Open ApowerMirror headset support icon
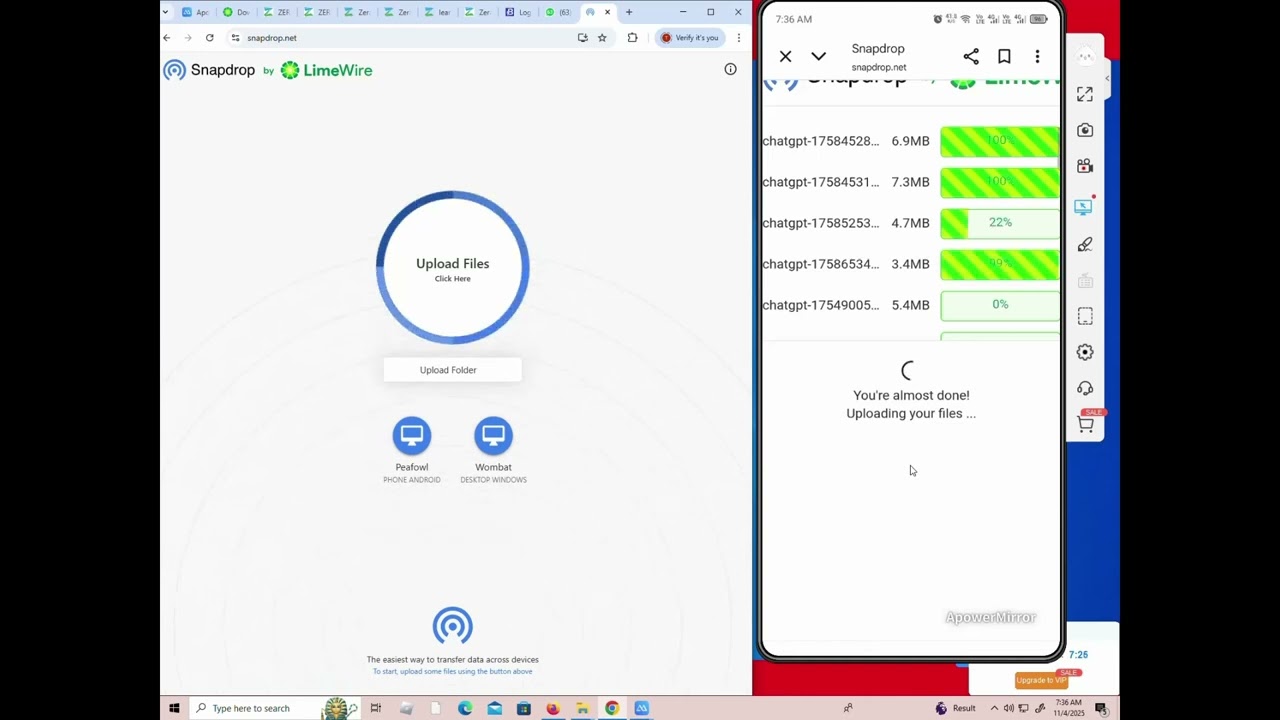The image size is (1280, 720). point(1085,388)
